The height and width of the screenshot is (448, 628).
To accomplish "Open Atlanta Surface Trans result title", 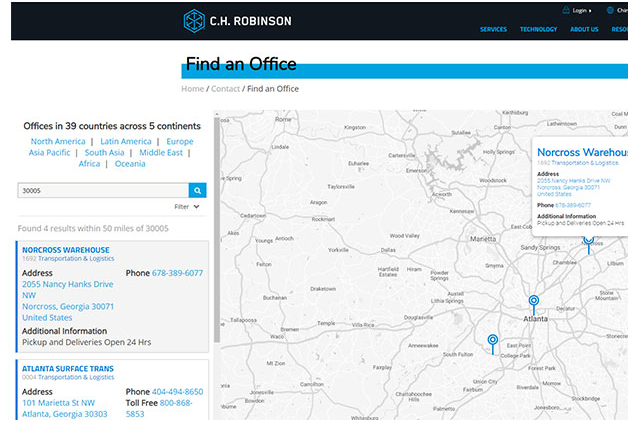I will click(x=68, y=369).
